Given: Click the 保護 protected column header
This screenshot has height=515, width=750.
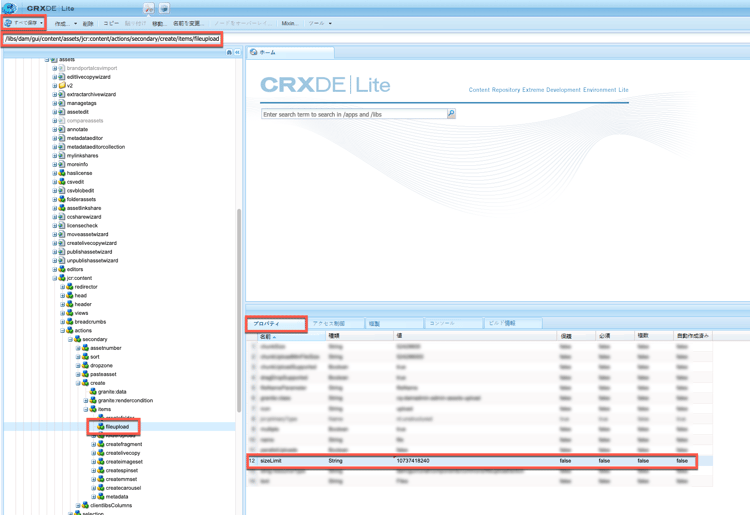Looking at the screenshot, I should coord(576,336).
